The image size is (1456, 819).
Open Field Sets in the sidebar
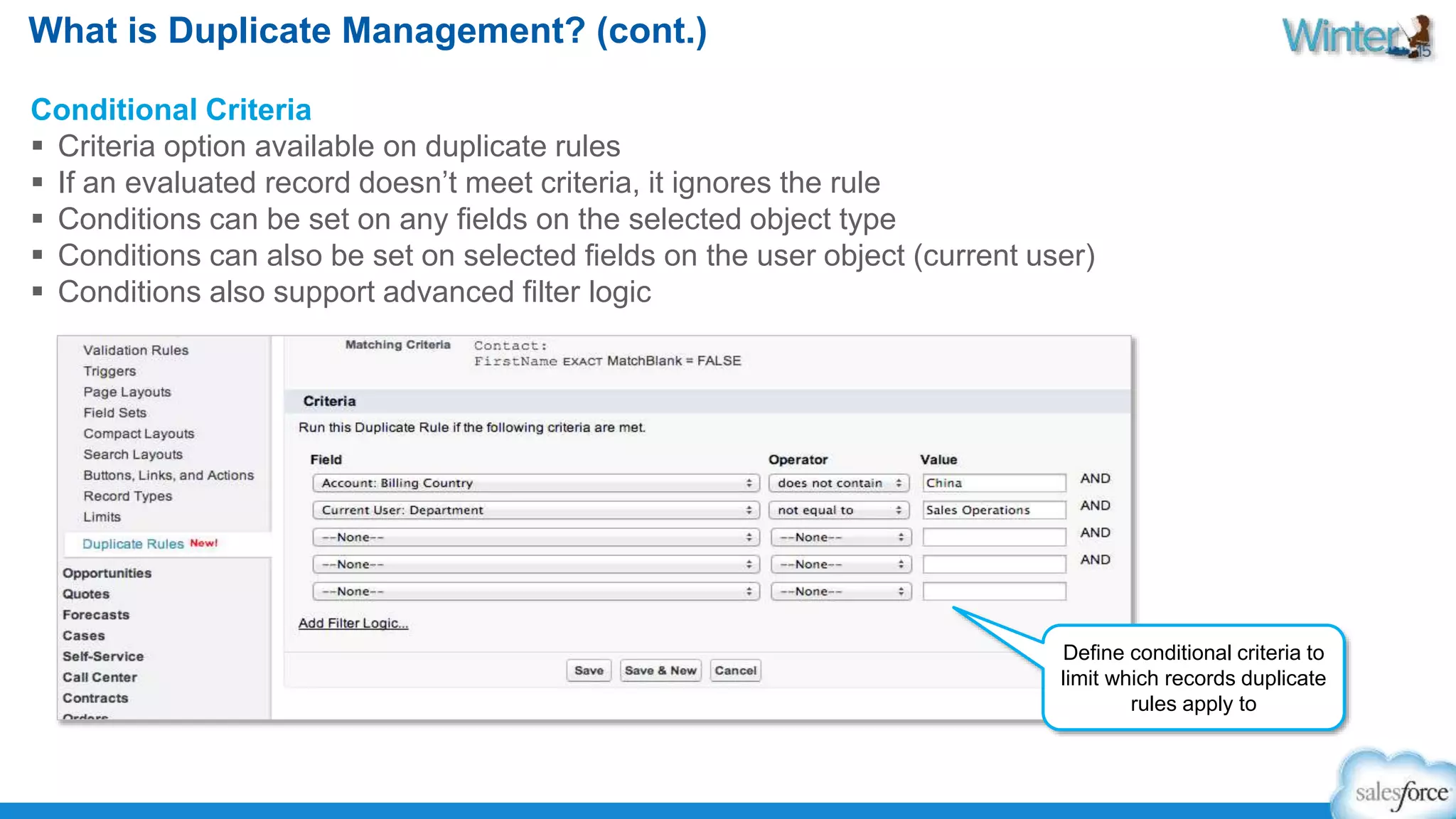pyautogui.click(x=115, y=413)
